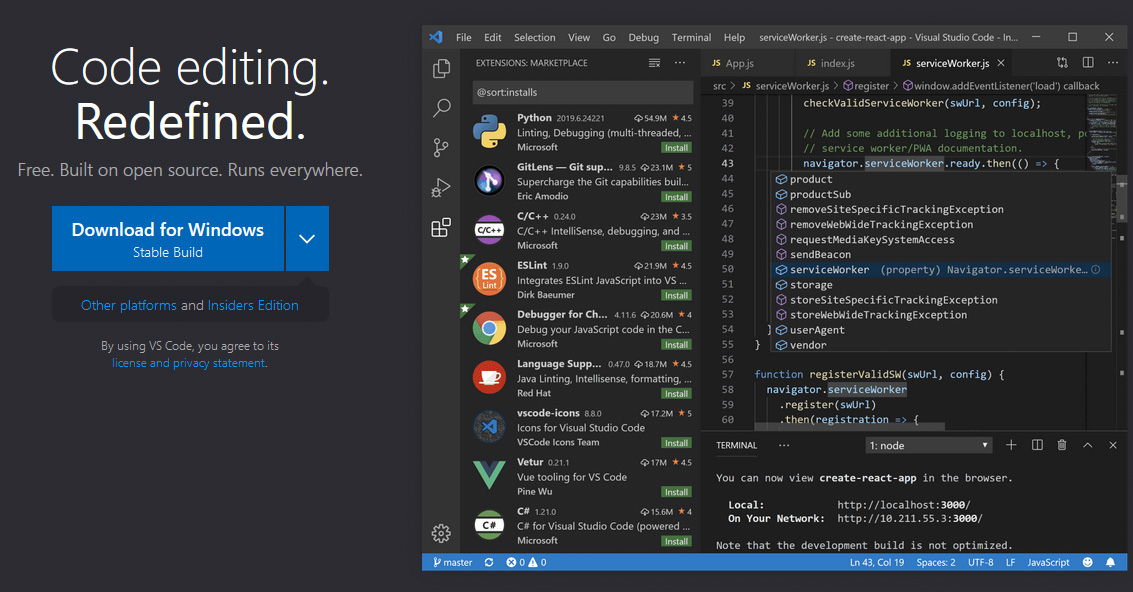Open the Edit menu
The width and height of the screenshot is (1133, 592).
(493, 38)
